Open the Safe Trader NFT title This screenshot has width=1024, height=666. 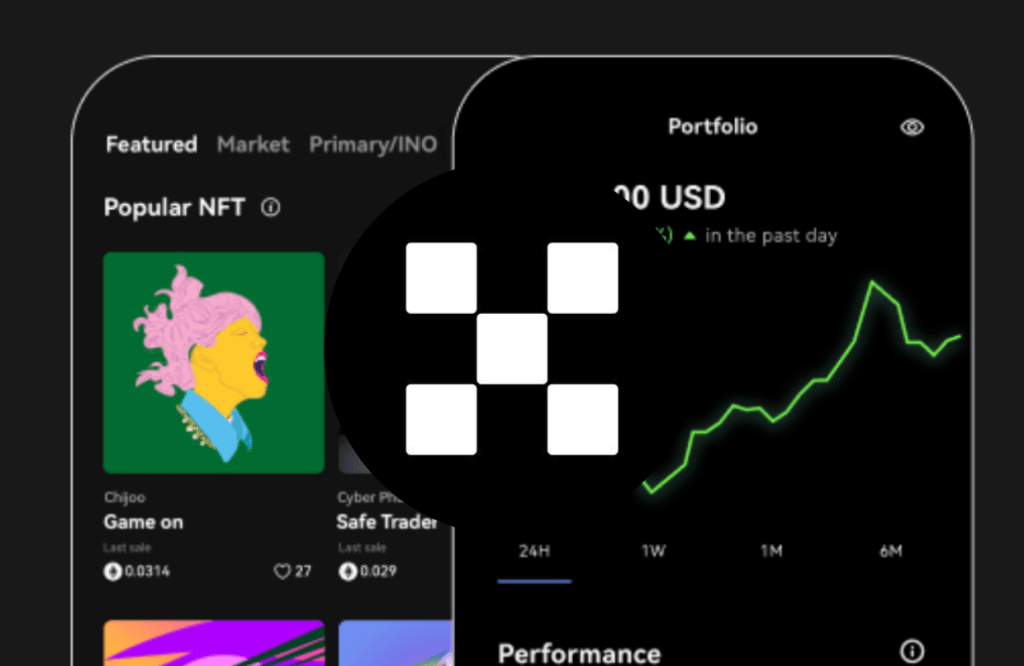386,522
